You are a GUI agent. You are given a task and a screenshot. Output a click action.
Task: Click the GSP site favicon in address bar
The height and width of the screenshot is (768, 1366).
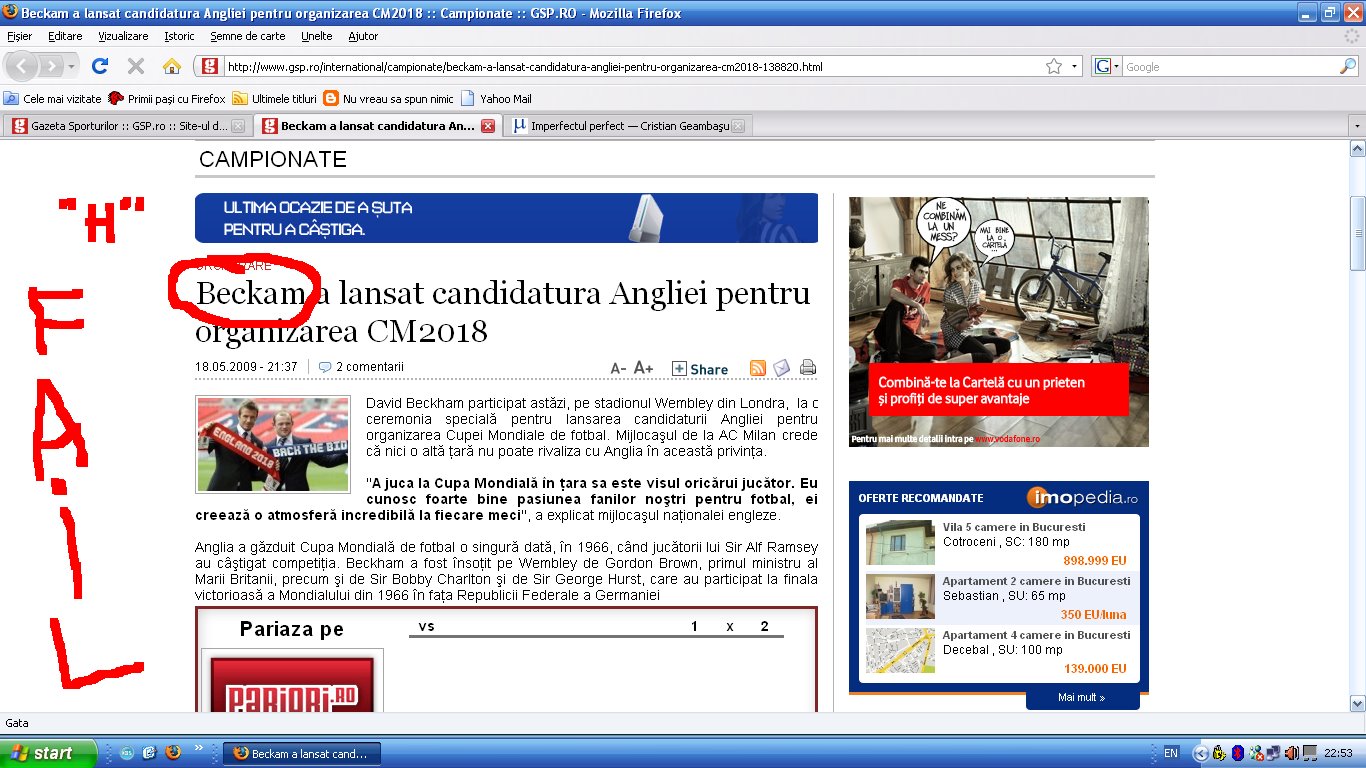[210, 67]
